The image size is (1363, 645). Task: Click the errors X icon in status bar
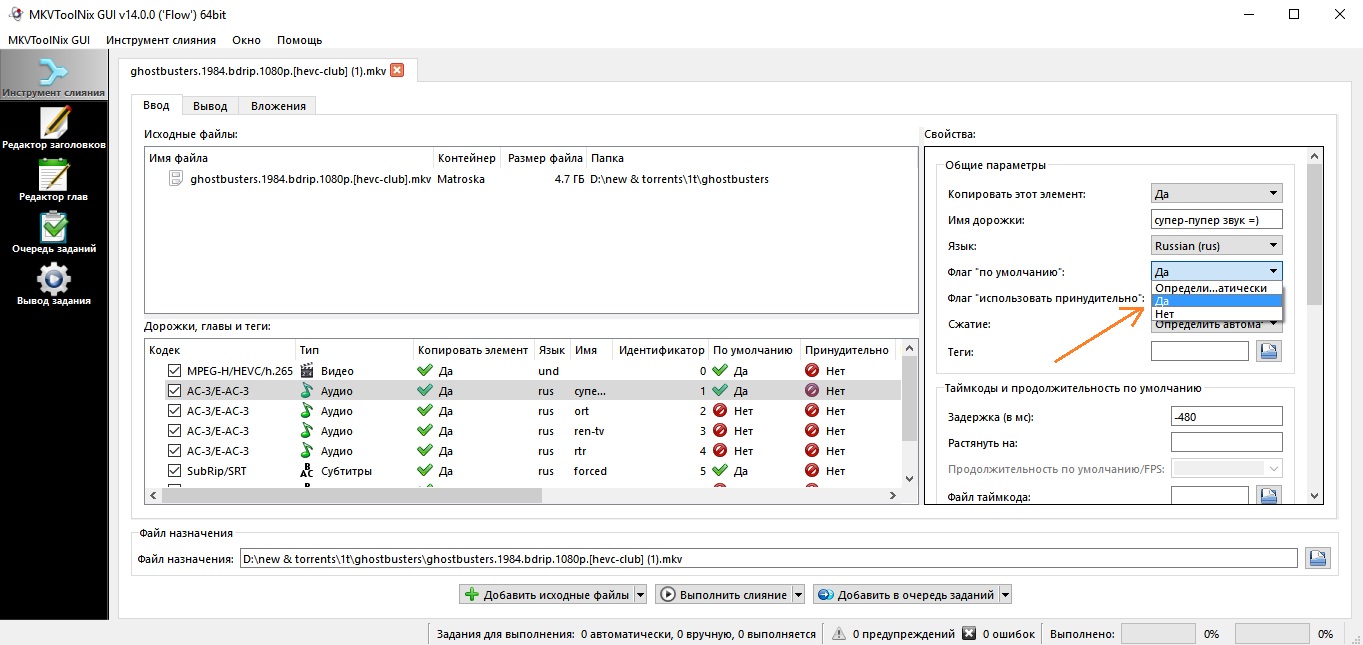968,634
